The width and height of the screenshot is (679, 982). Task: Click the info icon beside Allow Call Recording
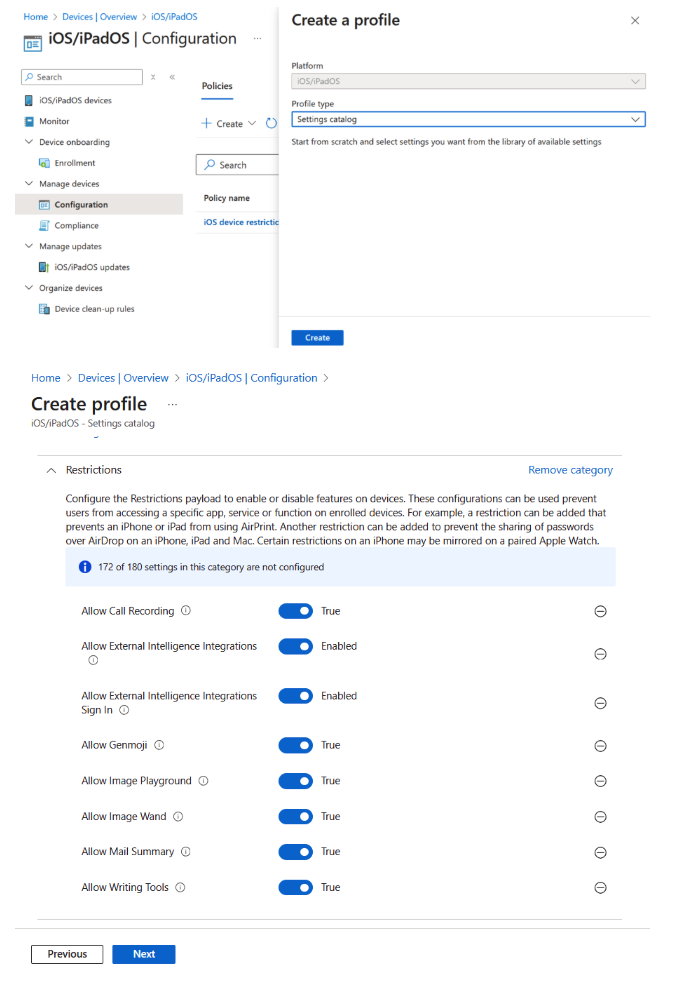186,611
